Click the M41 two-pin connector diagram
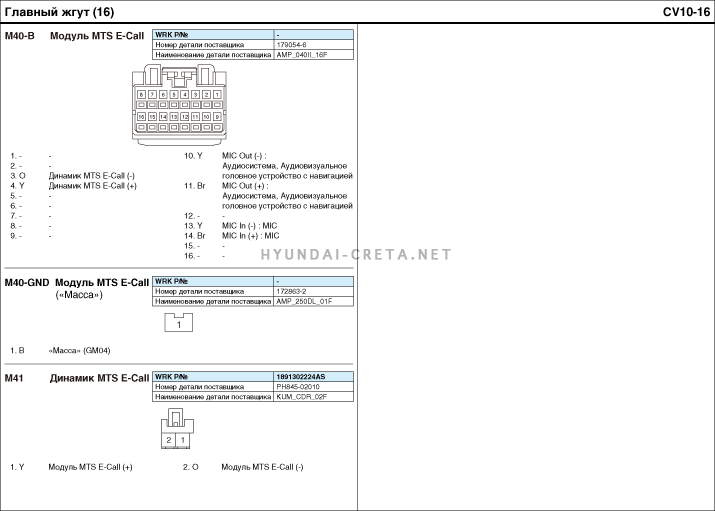The height and width of the screenshot is (511, 715). point(177,428)
